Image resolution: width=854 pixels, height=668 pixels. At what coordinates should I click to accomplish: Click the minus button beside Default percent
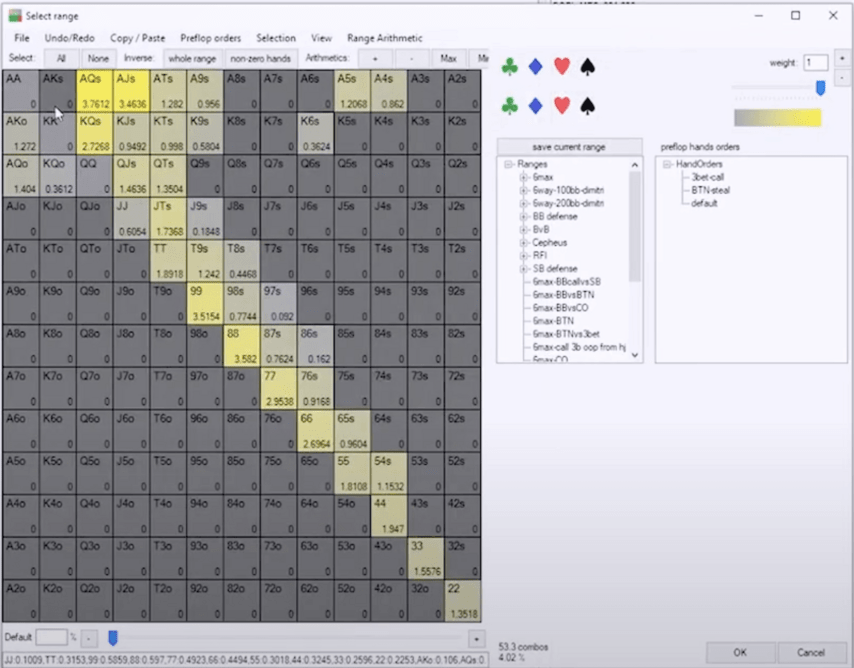point(89,638)
